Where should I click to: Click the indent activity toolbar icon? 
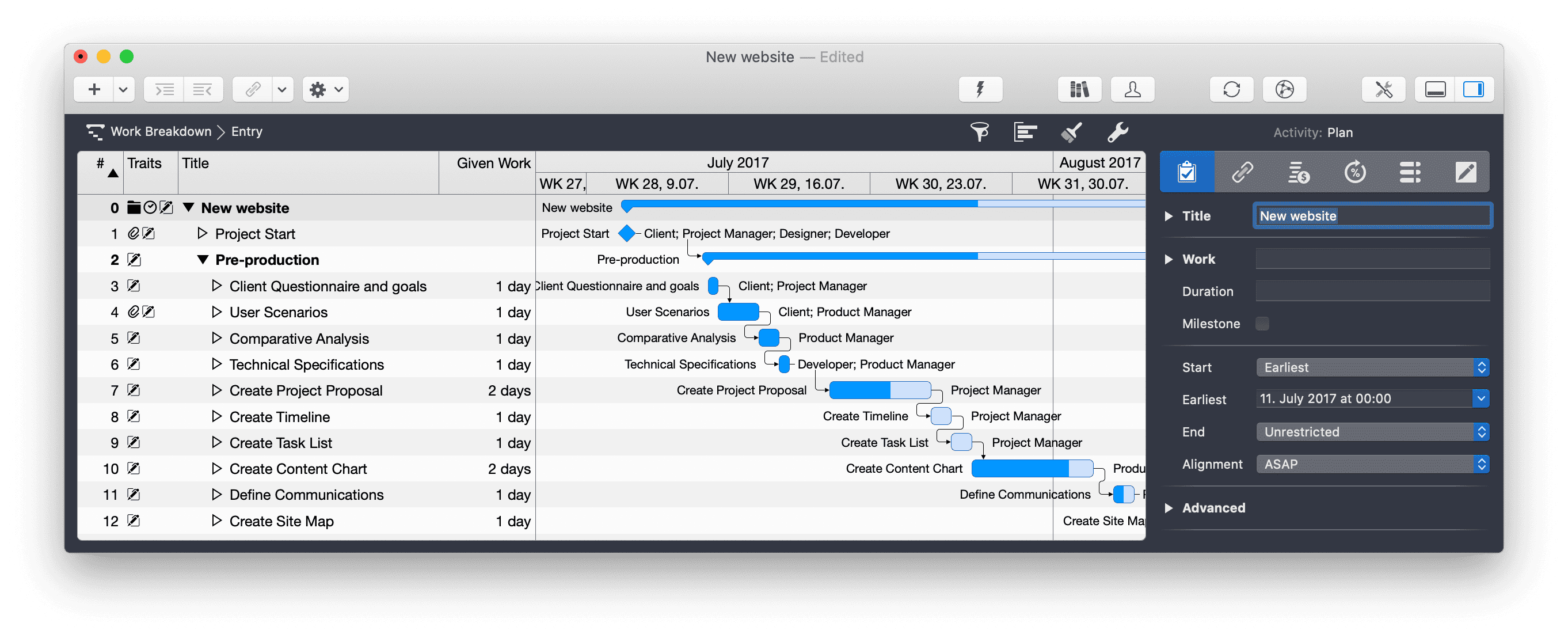pyautogui.click(x=165, y=90)
